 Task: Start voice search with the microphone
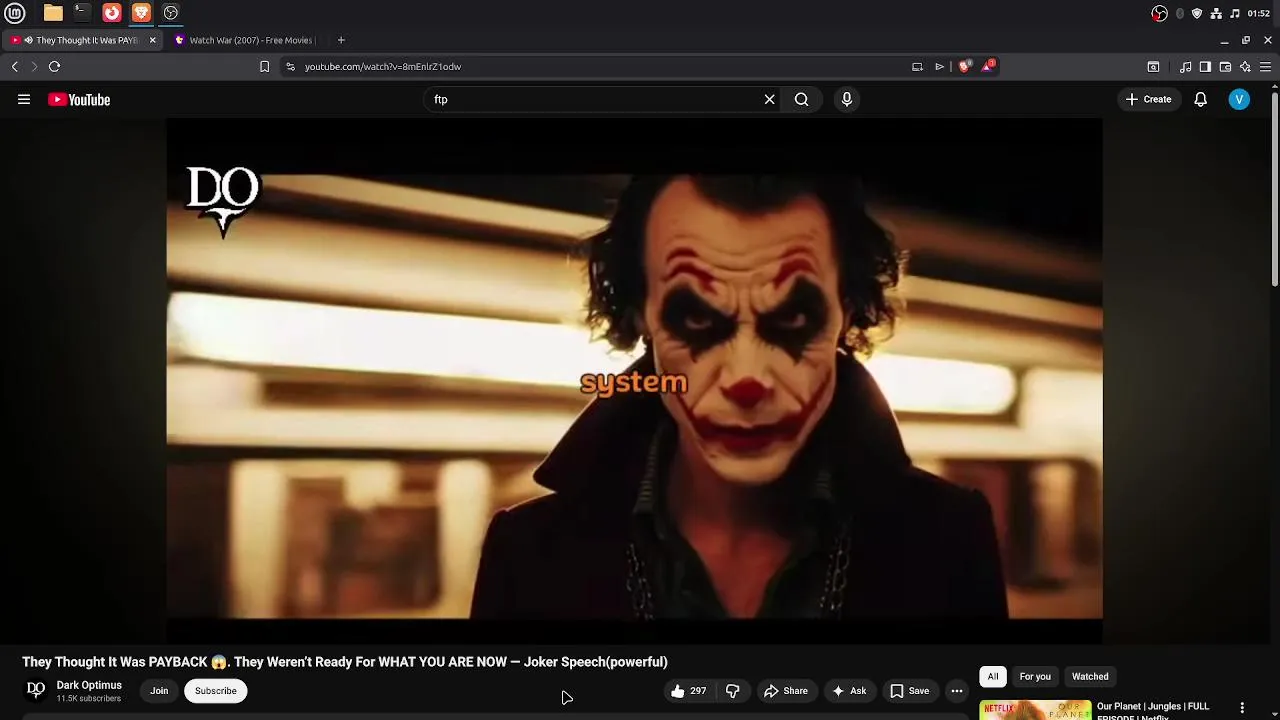pos(847,99)
